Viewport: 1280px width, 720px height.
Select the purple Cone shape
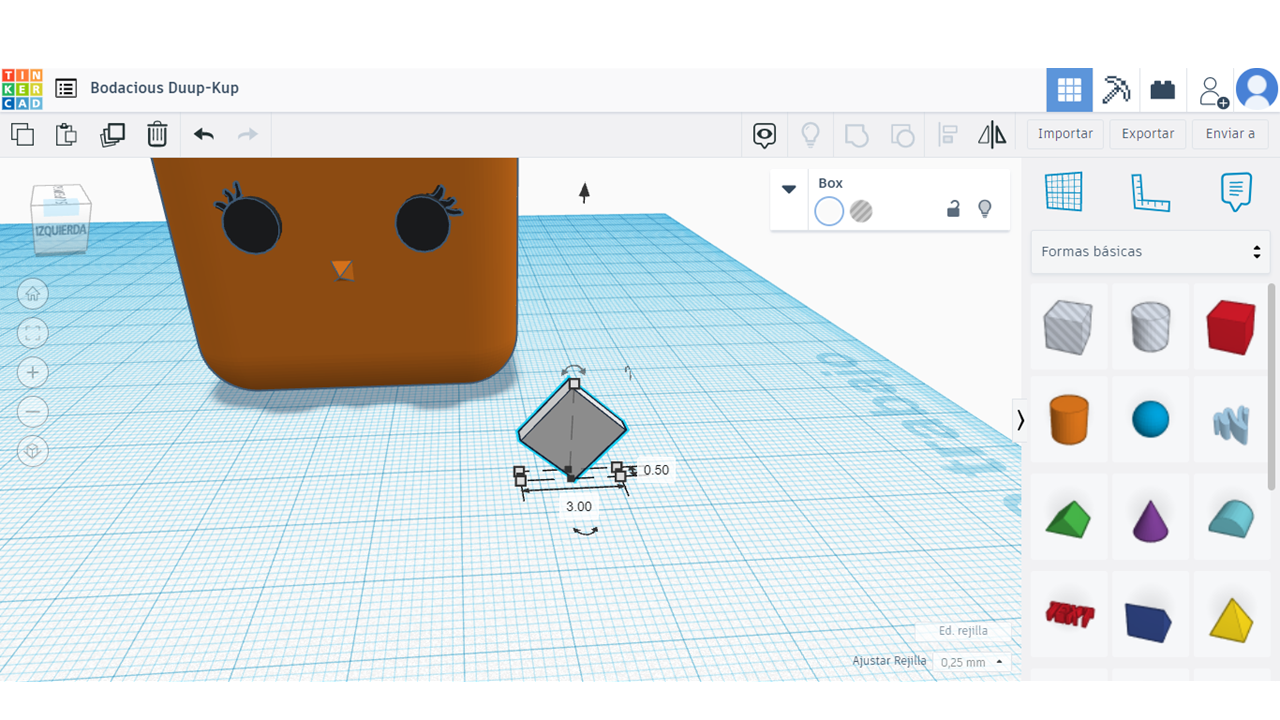point(1150,521)
